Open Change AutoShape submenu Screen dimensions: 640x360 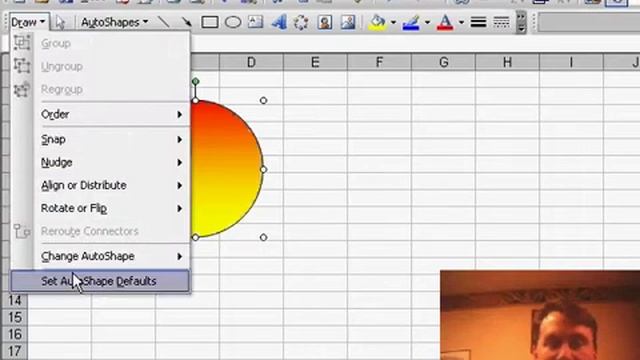pos(111,256)
